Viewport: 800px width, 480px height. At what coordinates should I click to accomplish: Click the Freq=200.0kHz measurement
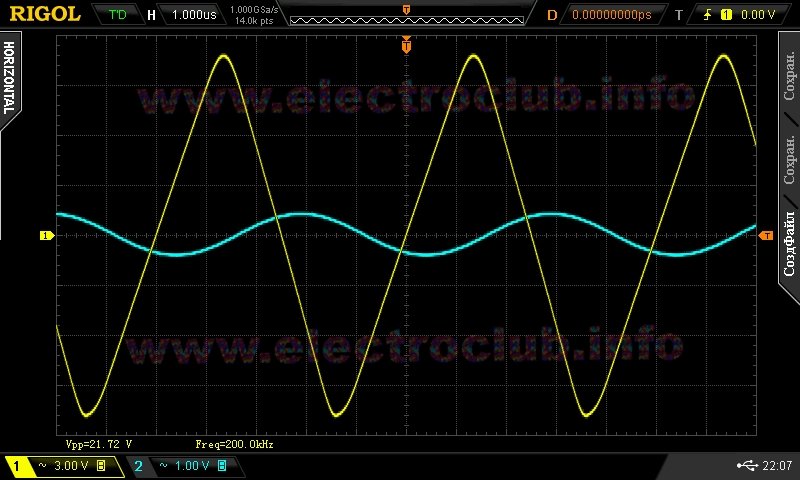point(234,444)
